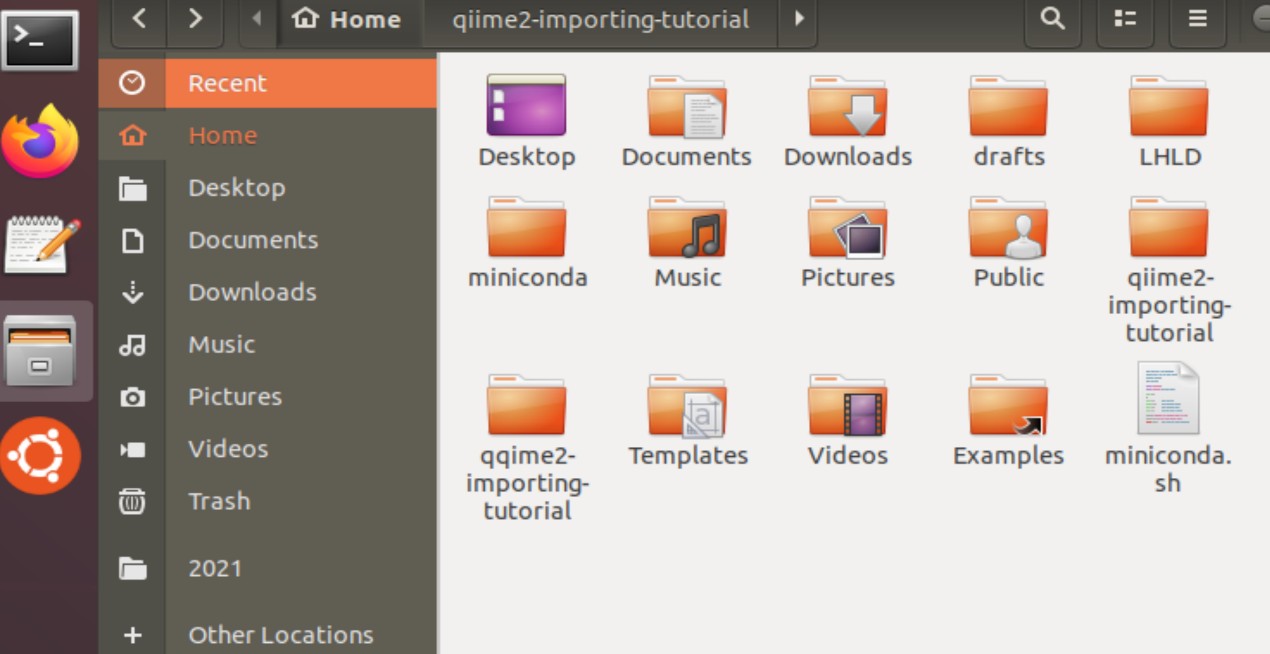1270x654 pixels.
Task: Go forward with the right arrow
Action: coord(195,19)
